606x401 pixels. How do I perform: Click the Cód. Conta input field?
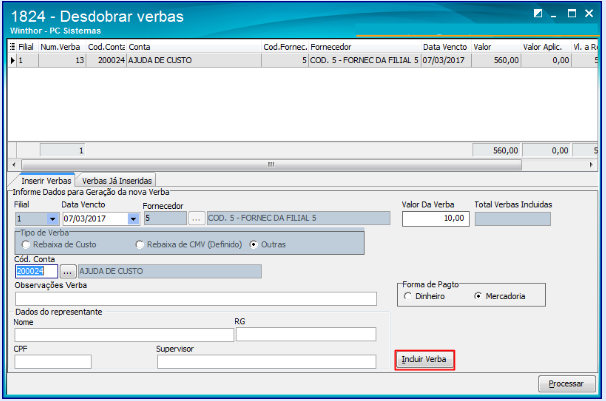(36, 271)
